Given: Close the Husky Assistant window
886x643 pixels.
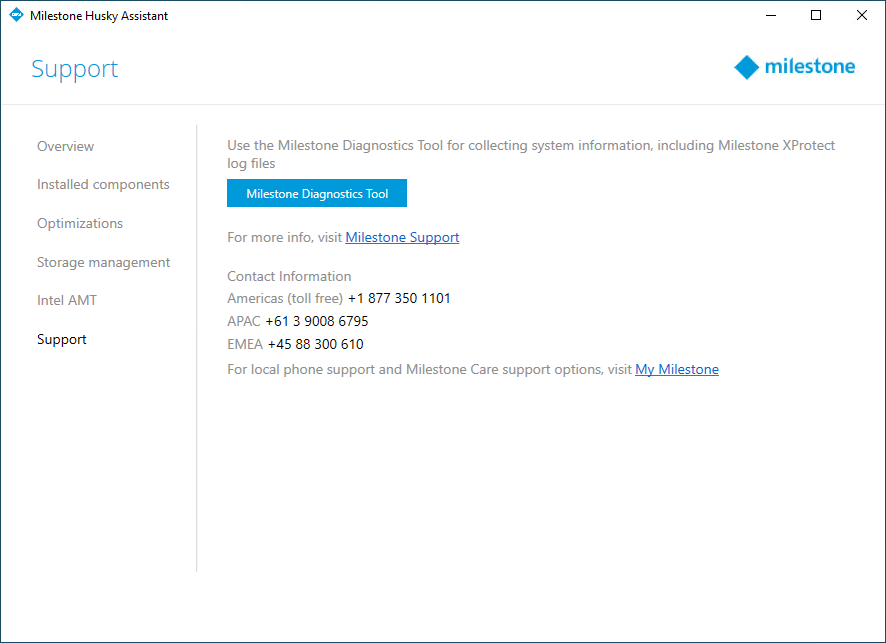Looking at the screenshot, I should click(x=862, y=15).
